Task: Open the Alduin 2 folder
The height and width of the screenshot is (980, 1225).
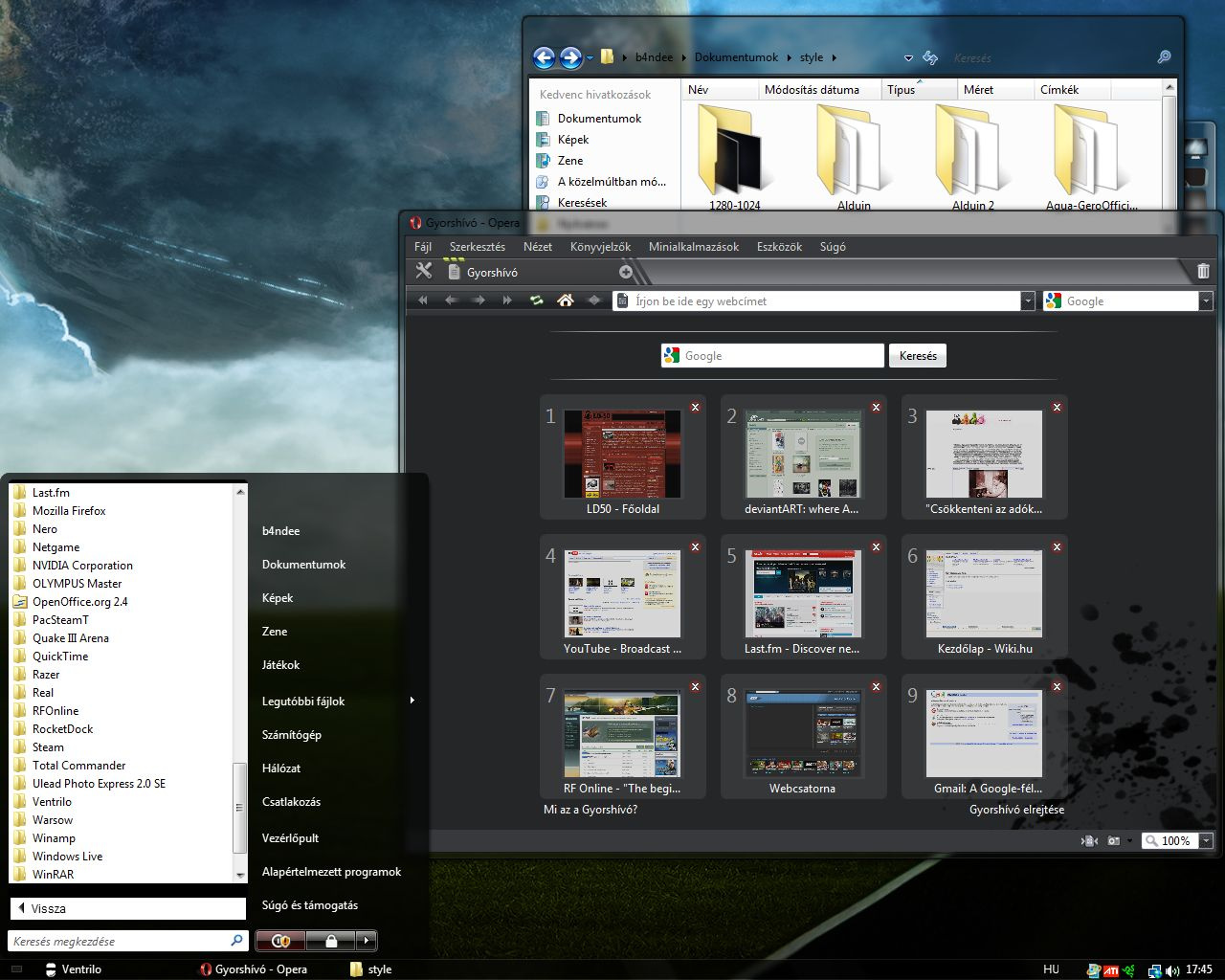Action: tap(972, 157)
